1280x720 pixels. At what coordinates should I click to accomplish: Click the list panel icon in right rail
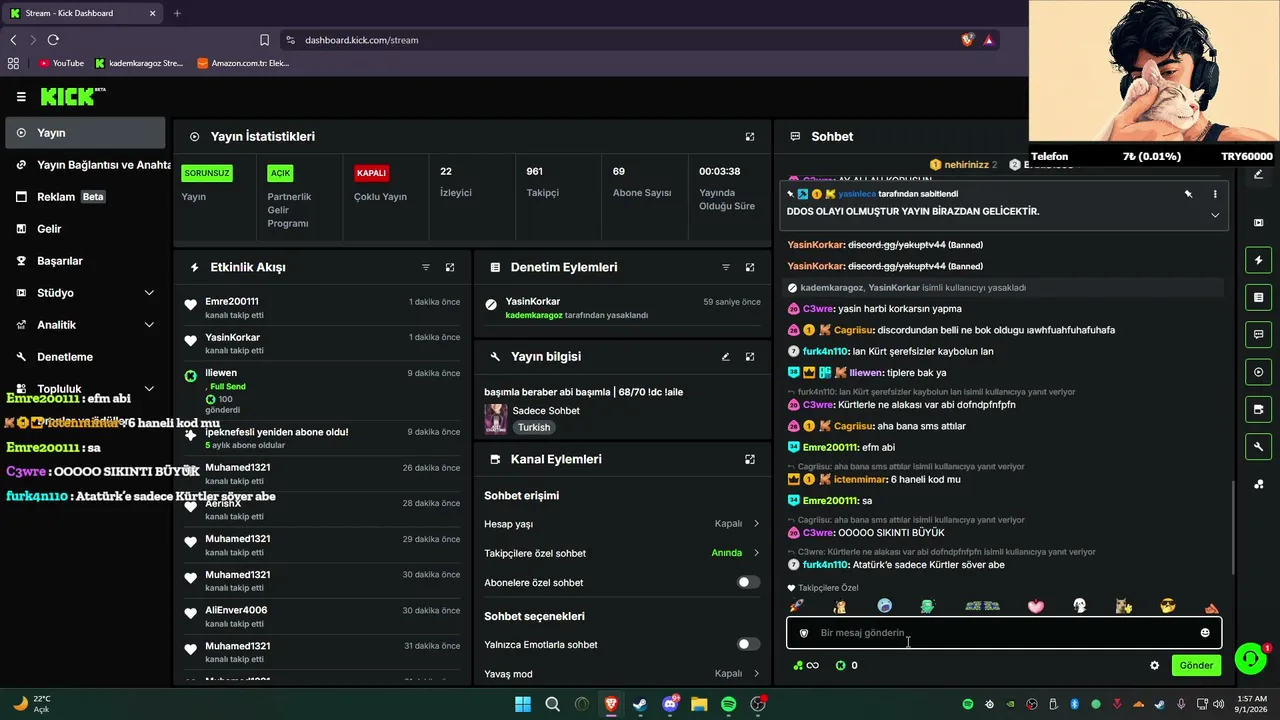click(1258, 297)
